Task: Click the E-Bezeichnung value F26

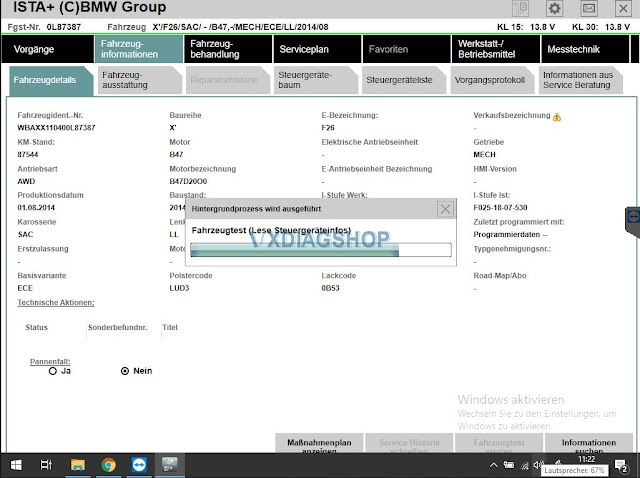Action: [x=328, y=128]
